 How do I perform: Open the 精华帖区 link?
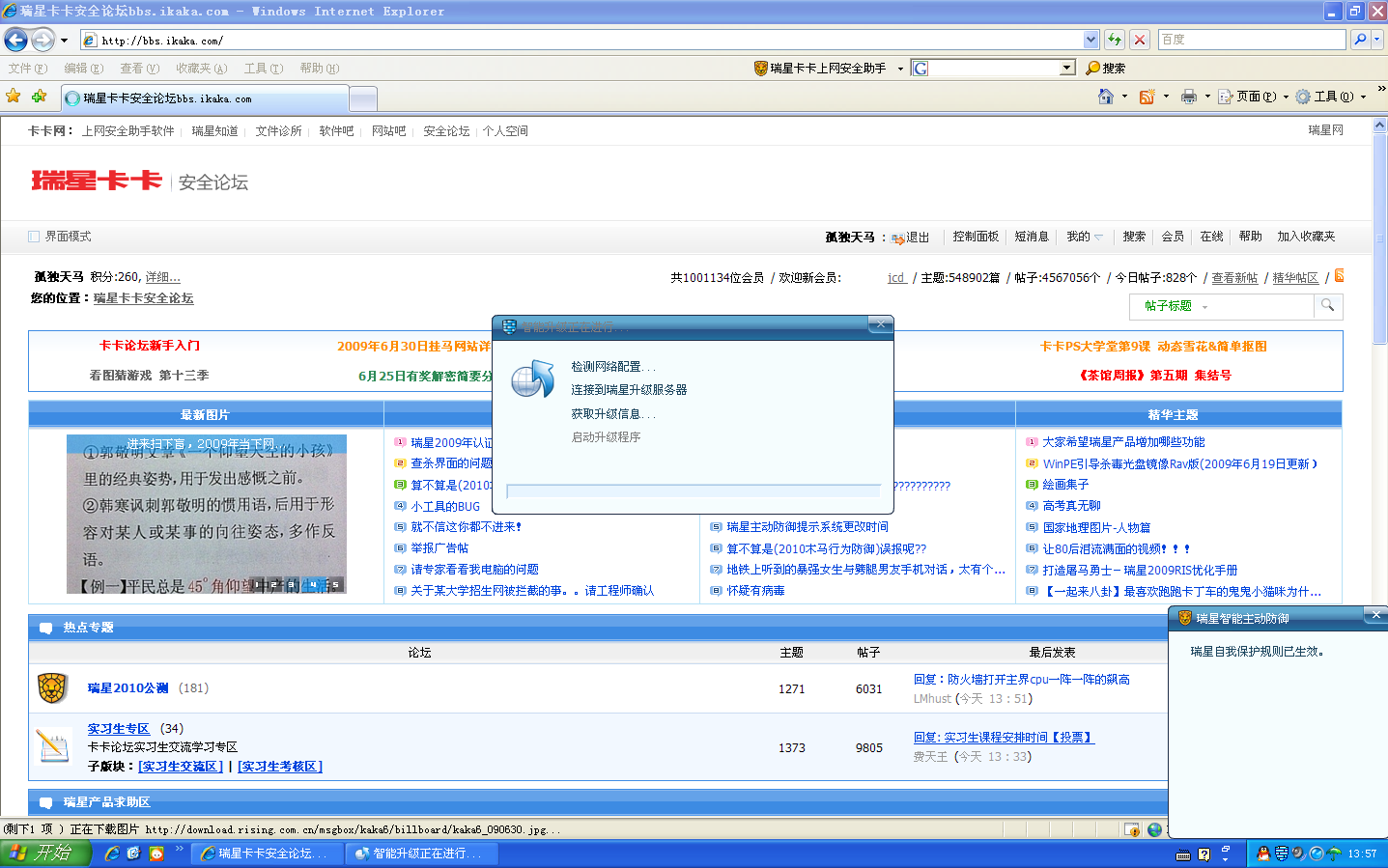point(1295,278)
